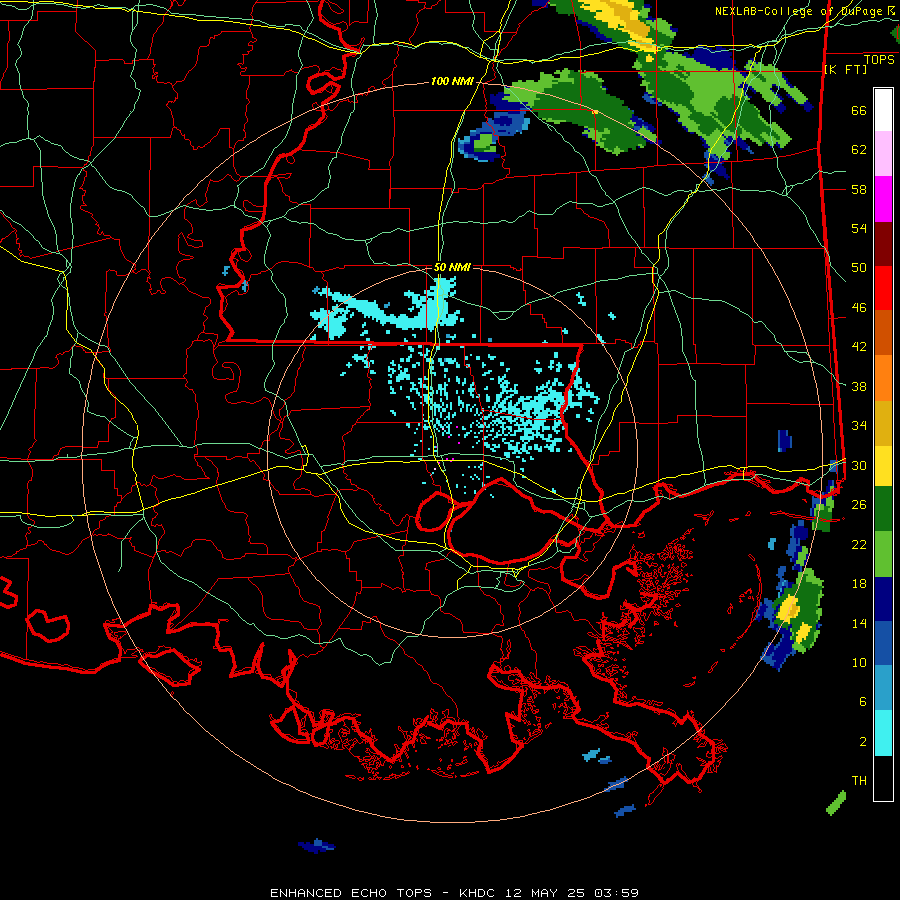Image resolution: width=900 pixels, height=900 pixels.
Task: Click the bright red 50 kft swatch
Action: [x=883, y=288]
